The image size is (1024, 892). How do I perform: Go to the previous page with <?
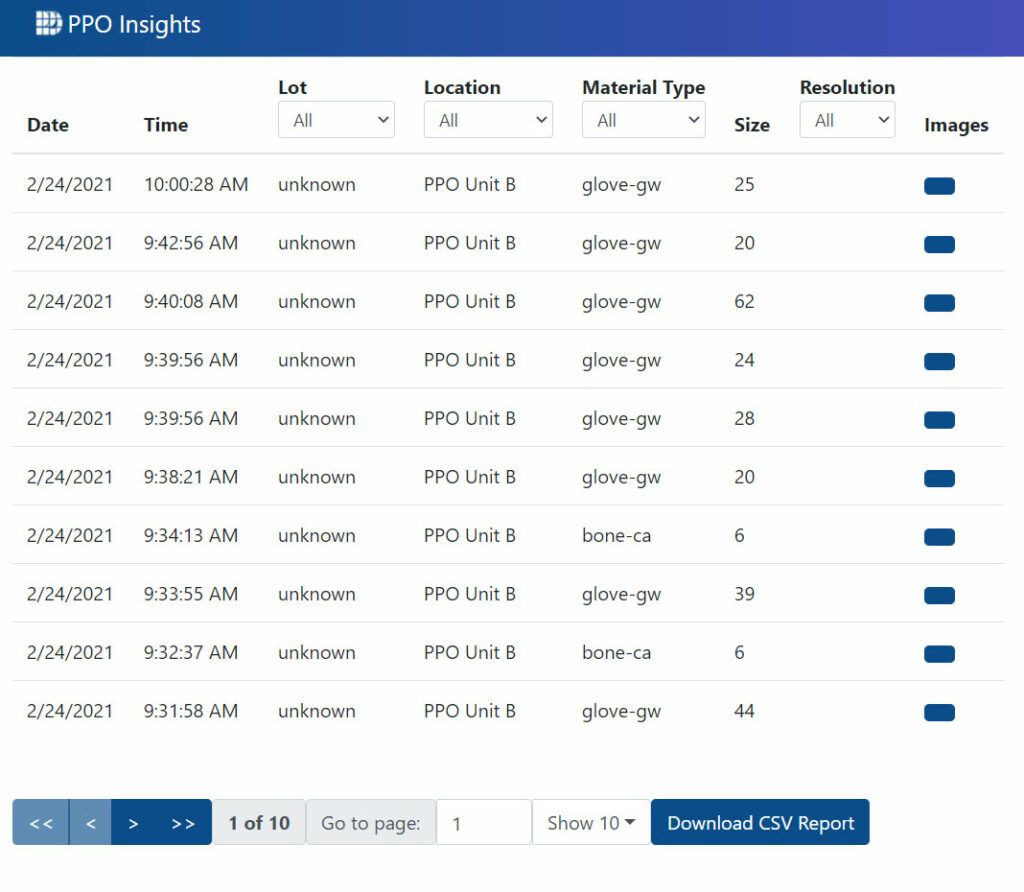click(x=90, y=822)
